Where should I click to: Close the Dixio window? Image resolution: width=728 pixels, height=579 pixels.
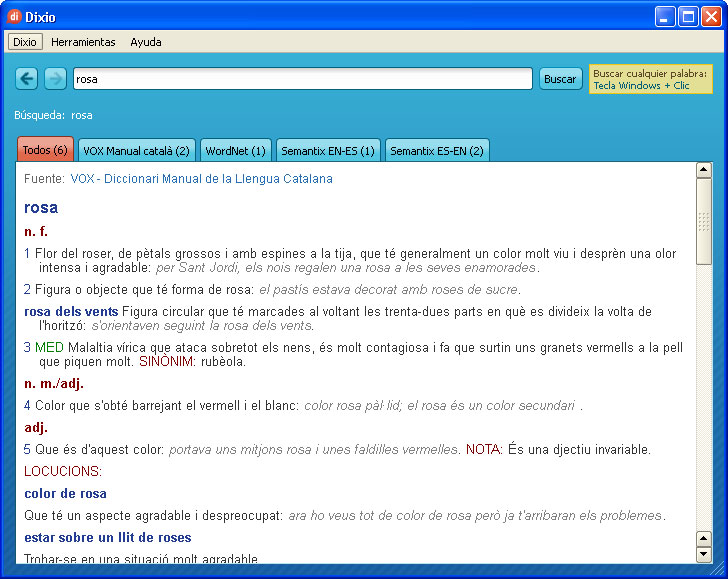point(711,17)
